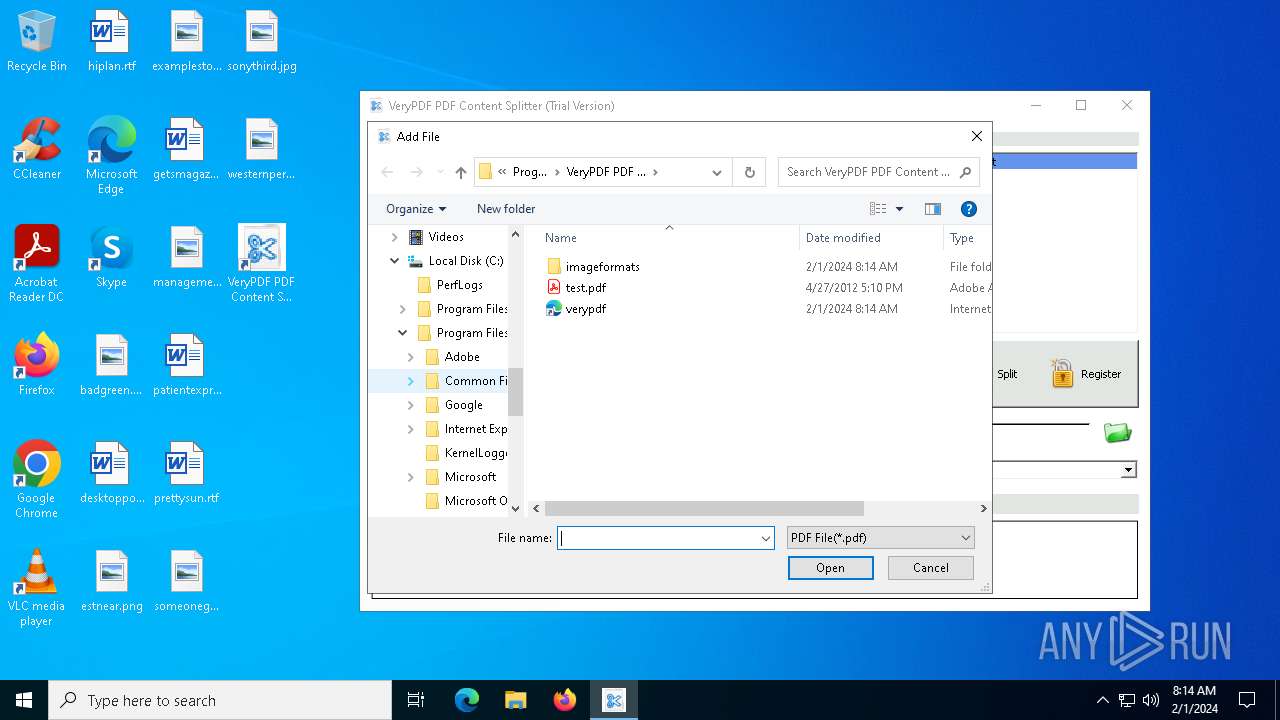Image resolution: width=1280 pixels, height=720 pixels.
Task: Open the Organize menu
Action: pyautogui.click(x=416, y=209)
